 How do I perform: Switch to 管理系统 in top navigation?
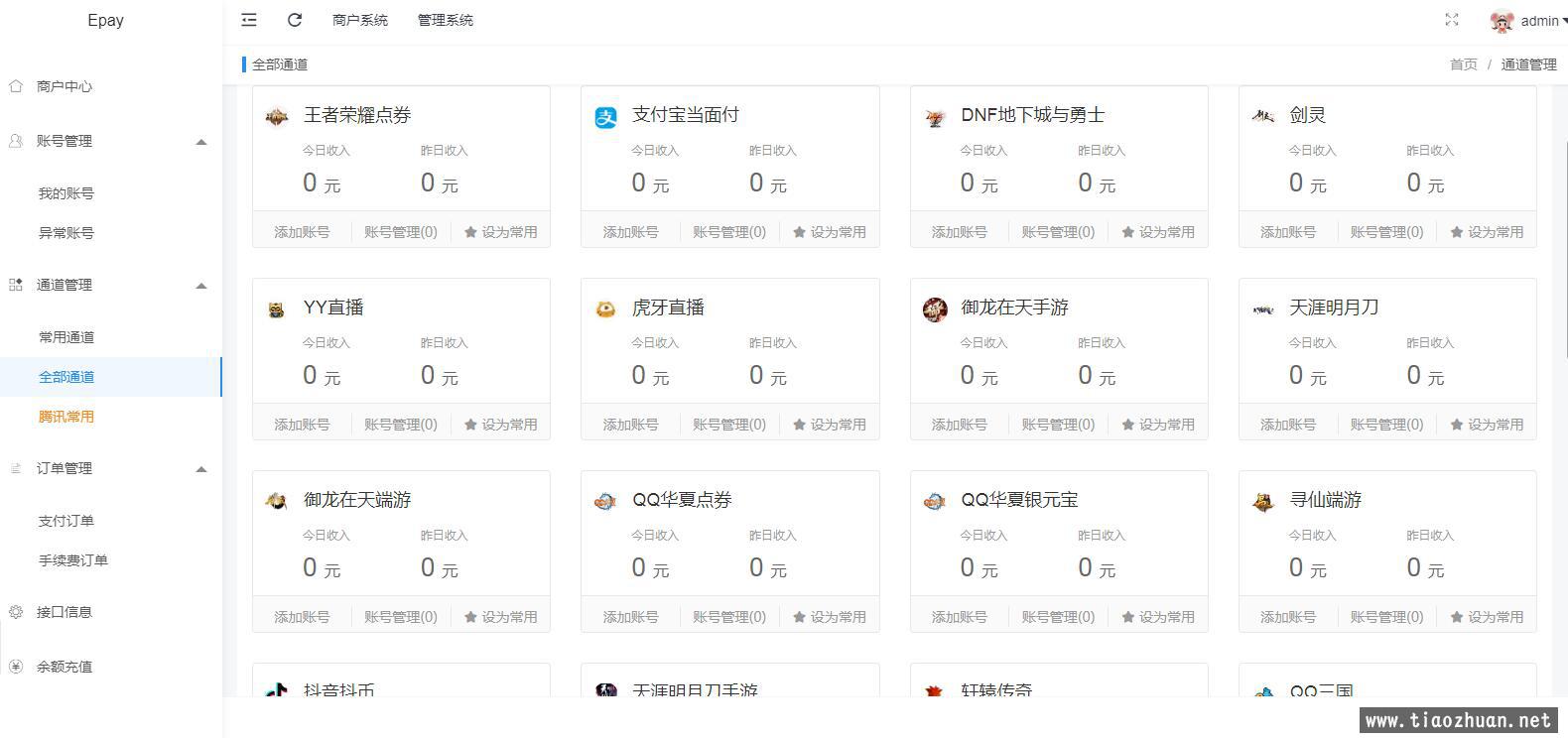click(446, 20)
